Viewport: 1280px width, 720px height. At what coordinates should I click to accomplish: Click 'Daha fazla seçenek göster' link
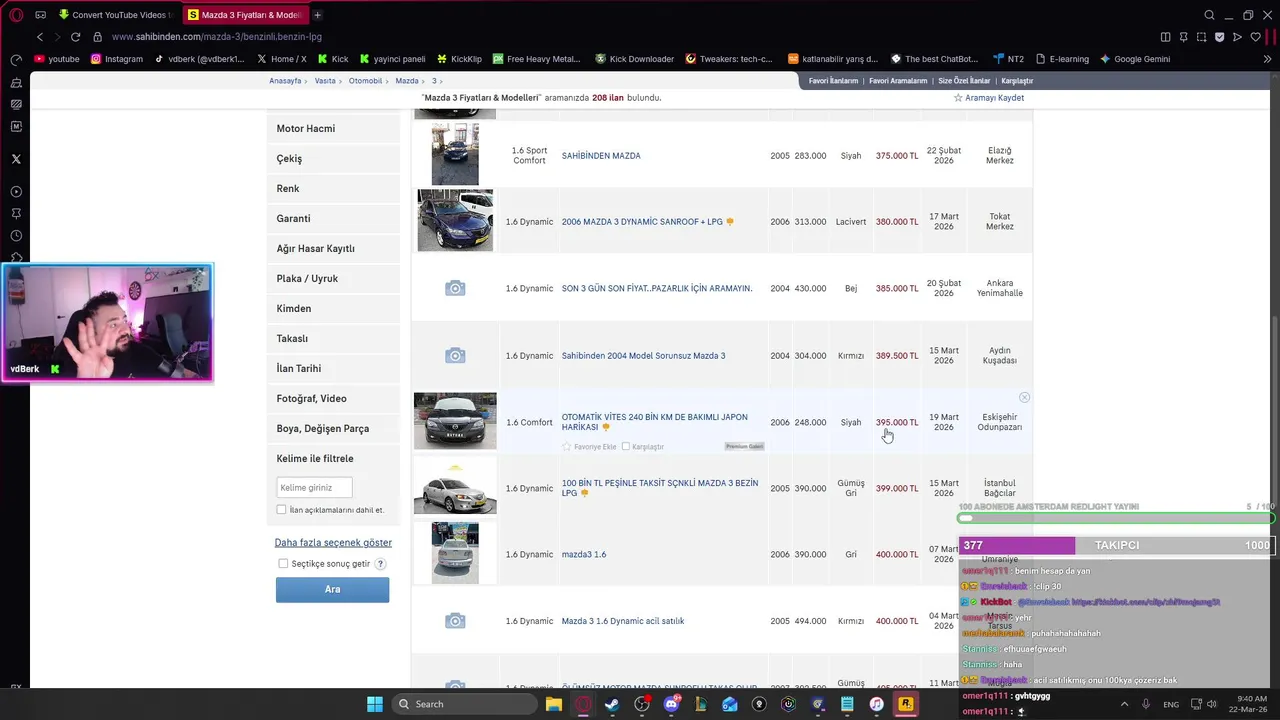(333, 543)
